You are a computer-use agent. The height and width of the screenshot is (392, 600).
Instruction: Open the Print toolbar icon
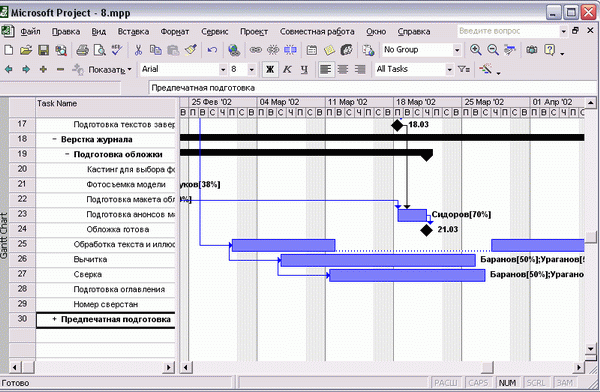click(x=82, y=50)
